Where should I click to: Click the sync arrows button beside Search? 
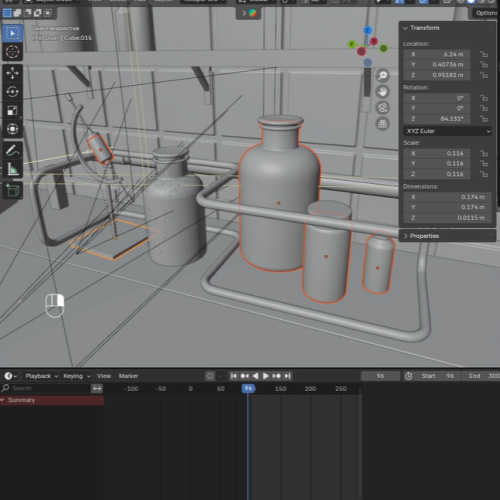click(97, 388)
